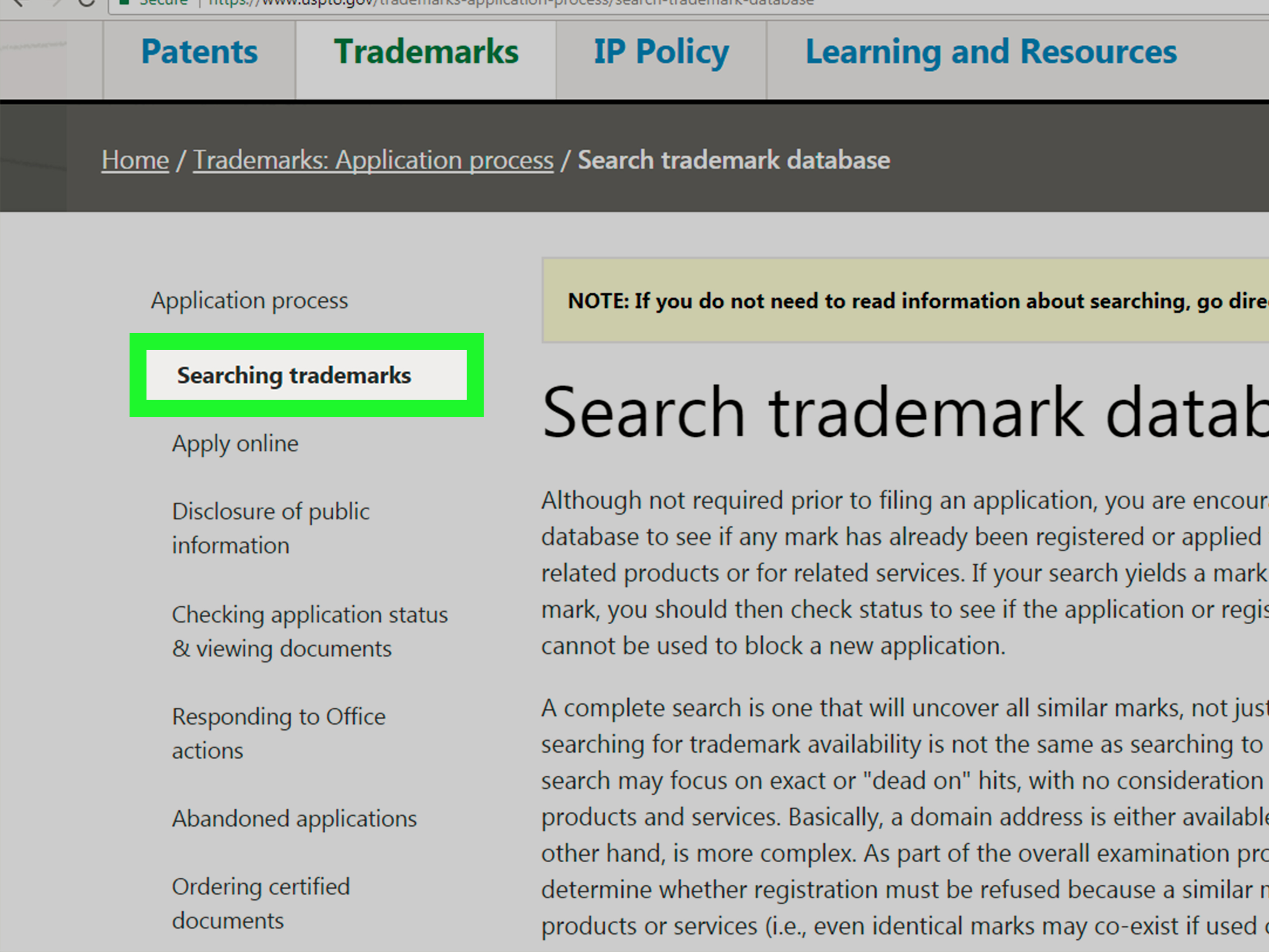This screenshot has height=952, width=1269.
Task: Open Apply online sidebar link
Action: pos(235,444)
